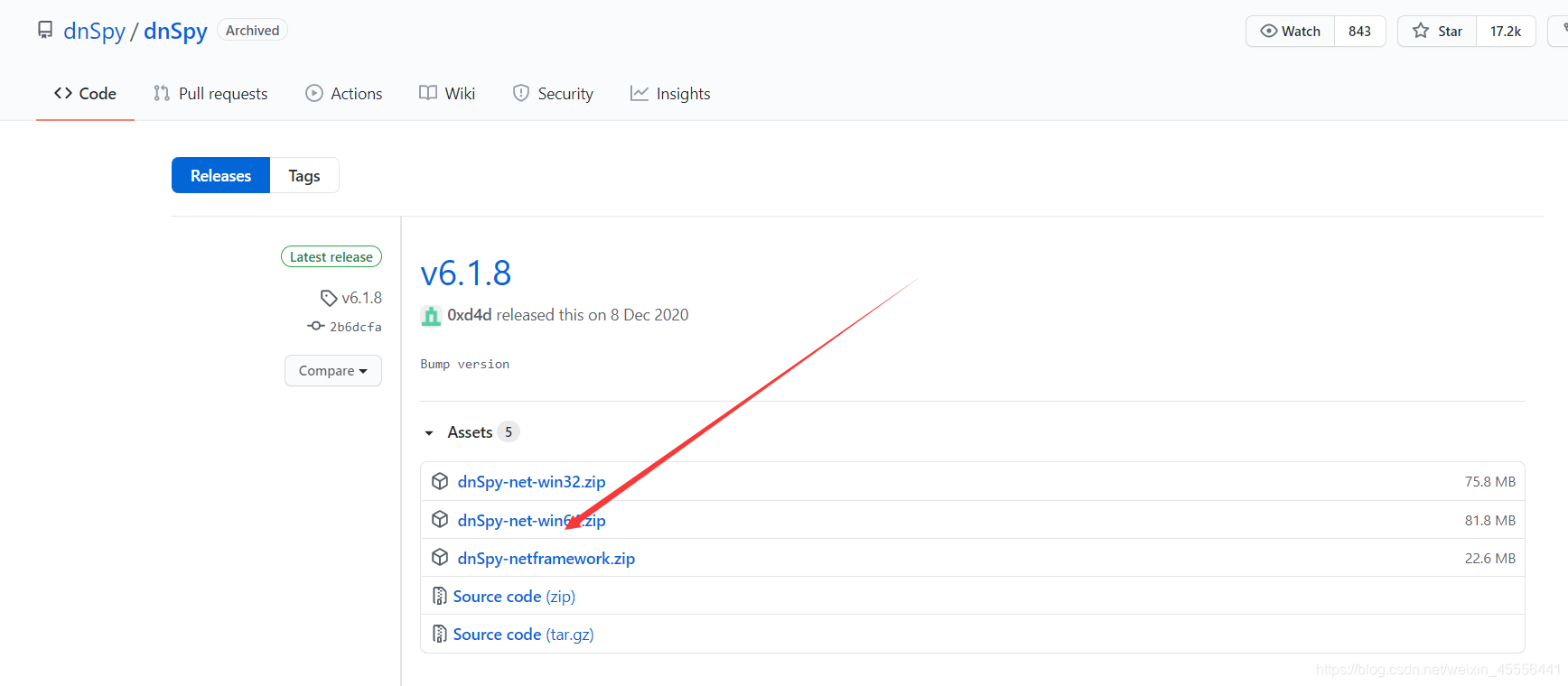The width and height of the screenshot is (1568, 686).
Task: Switch to the Tags view
Action: (304, 175)
